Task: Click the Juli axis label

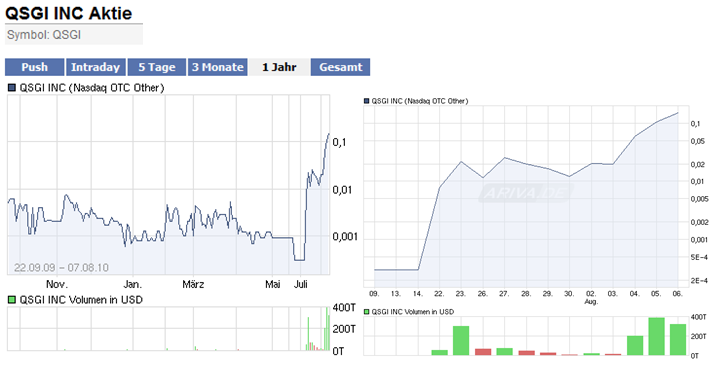Action: tap(300, 284)
